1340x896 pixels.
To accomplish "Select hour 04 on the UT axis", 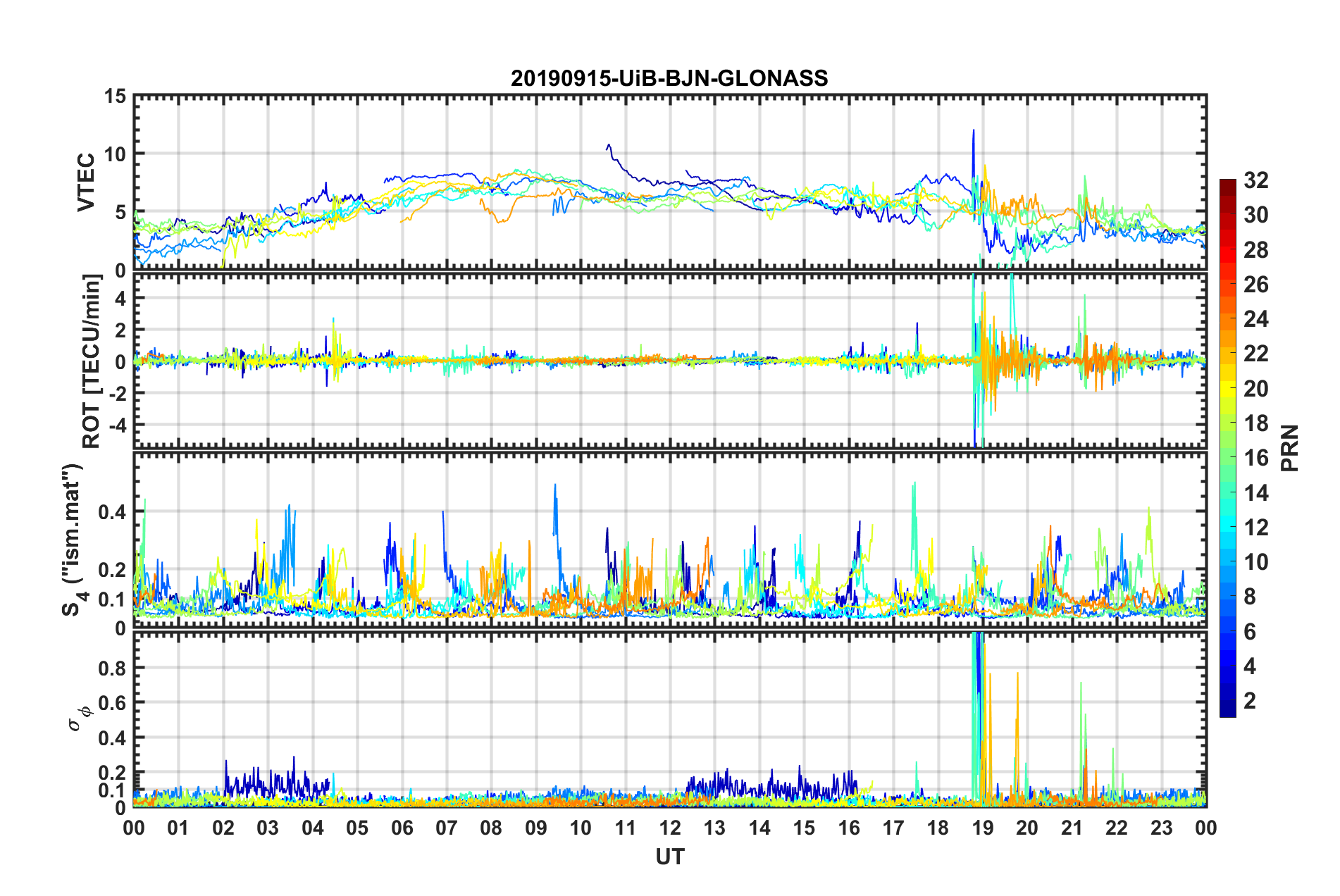I will (313, 828).
